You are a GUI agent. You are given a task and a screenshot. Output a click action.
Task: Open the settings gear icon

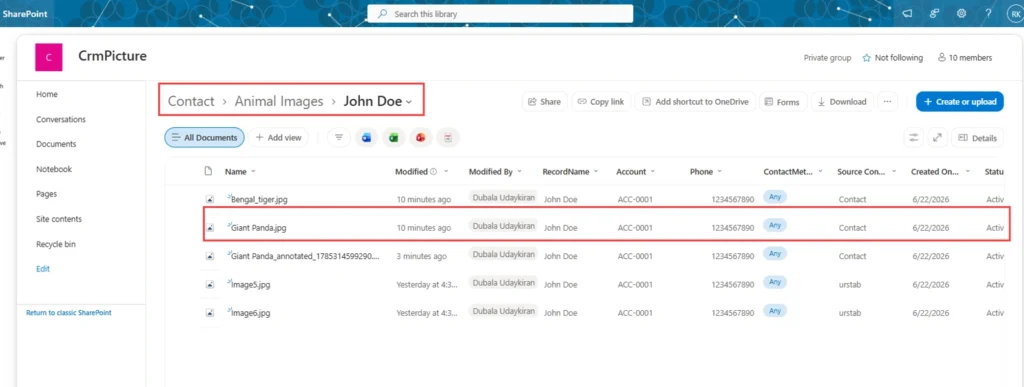961,13
